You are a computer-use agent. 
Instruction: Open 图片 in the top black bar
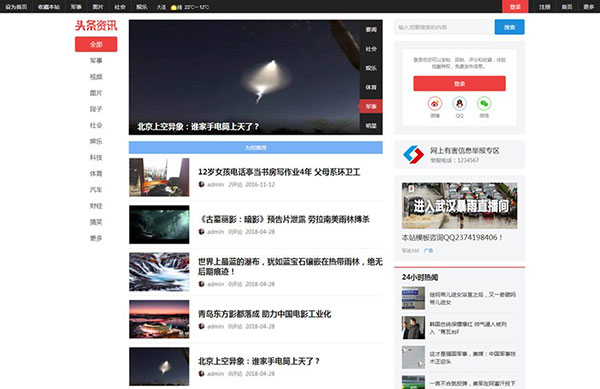coord(98,7)
